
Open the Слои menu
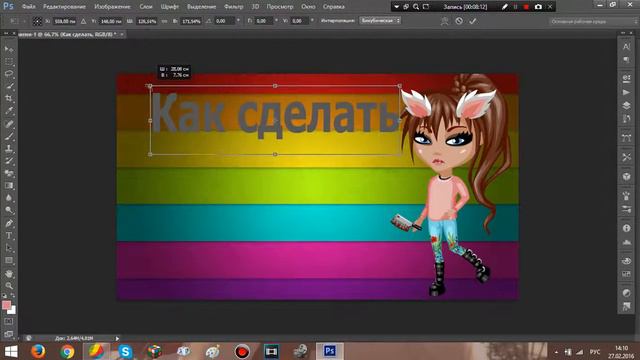[146, 7]
